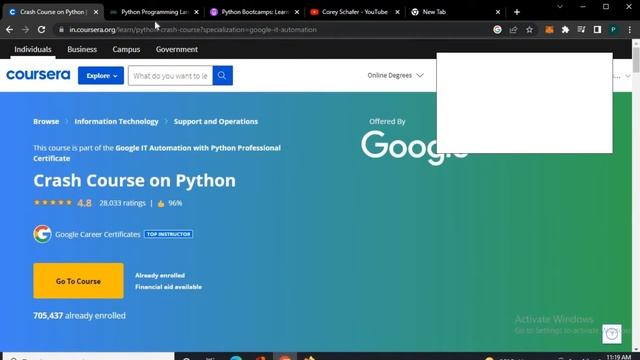
Task: Go back with the browser back arrow
Action: (x=9, y=29)
